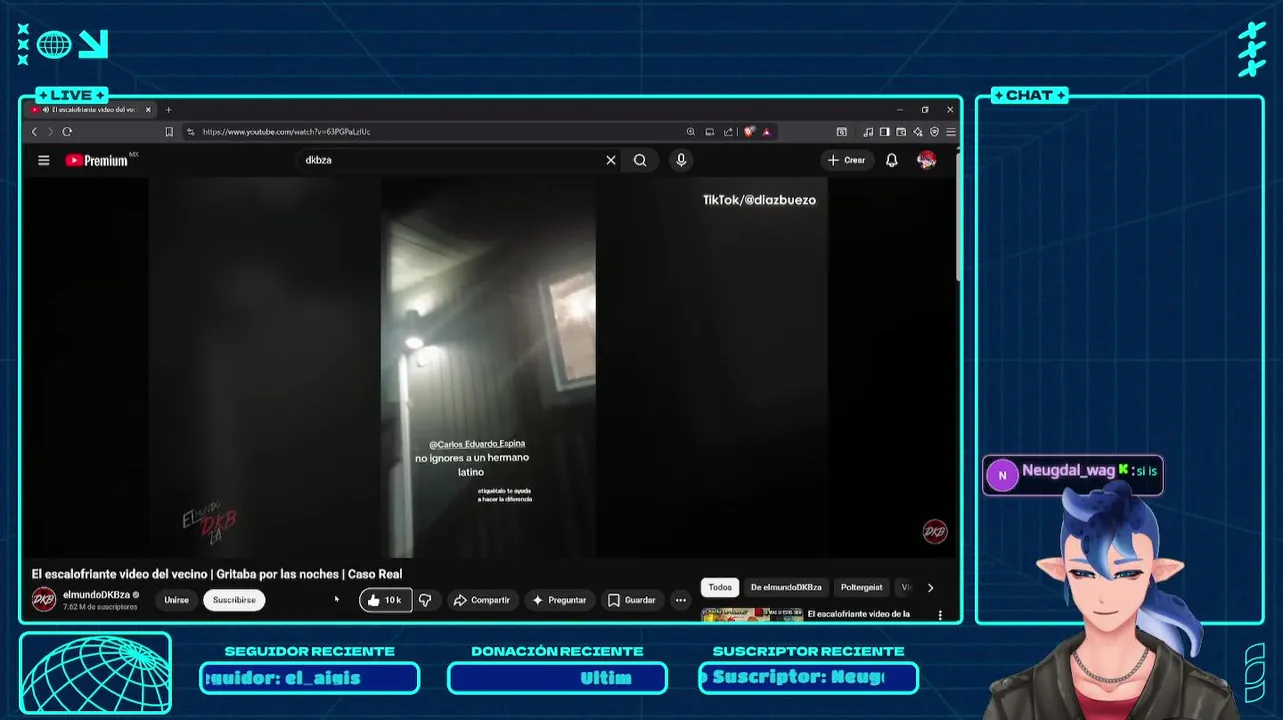Start voice search with microphone icon
The height and width of the screenshot is (720, 1283).
[681, 160]
